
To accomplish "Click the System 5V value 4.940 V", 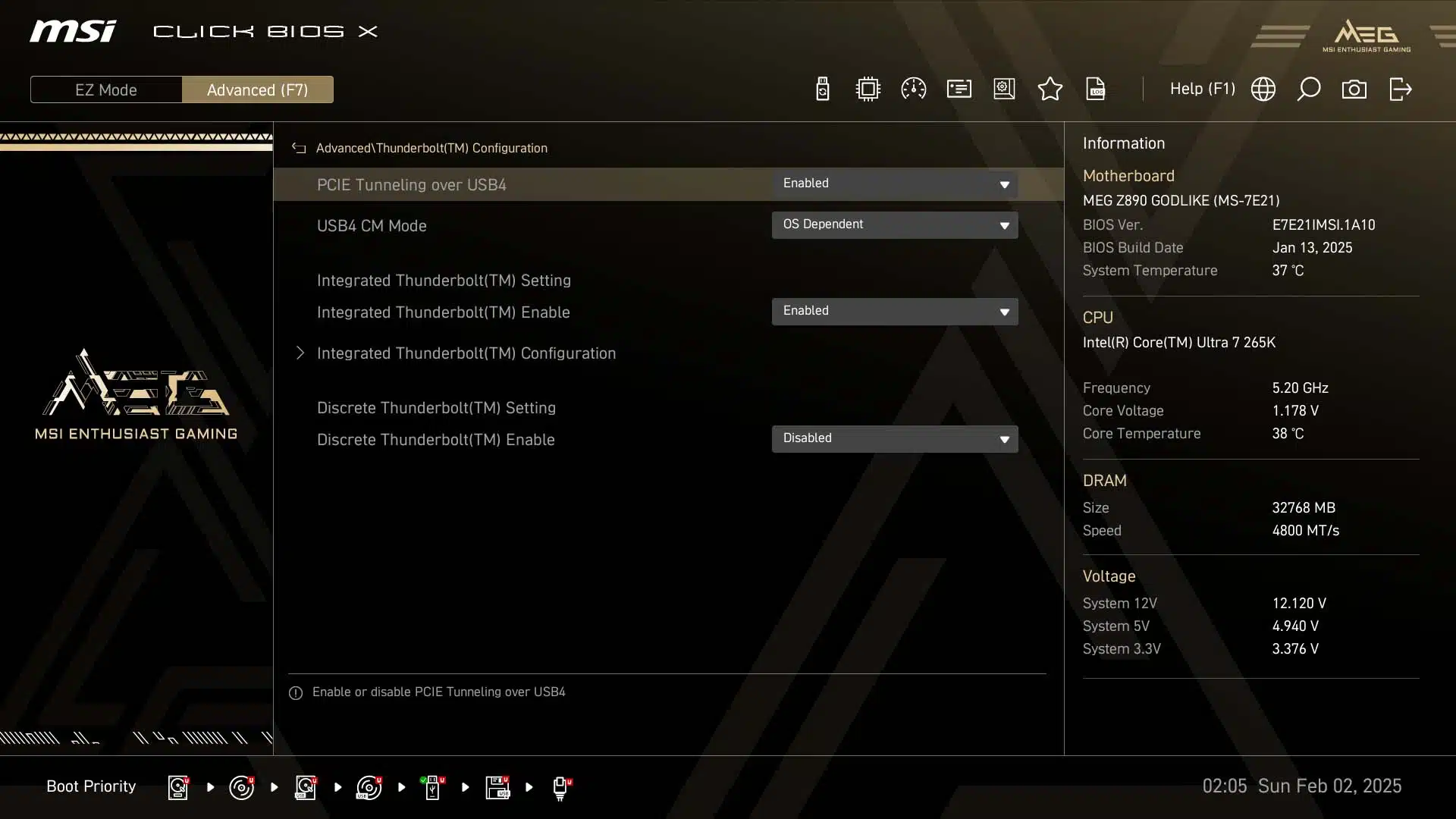I will coord(1295,626).
